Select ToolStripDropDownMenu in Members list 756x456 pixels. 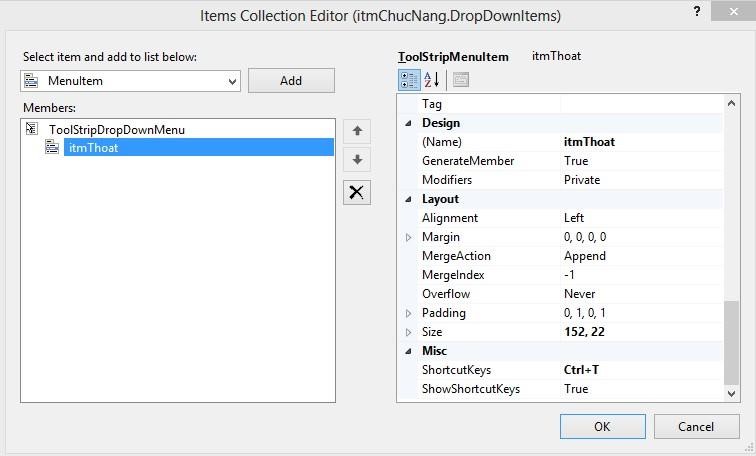[116, 129]
